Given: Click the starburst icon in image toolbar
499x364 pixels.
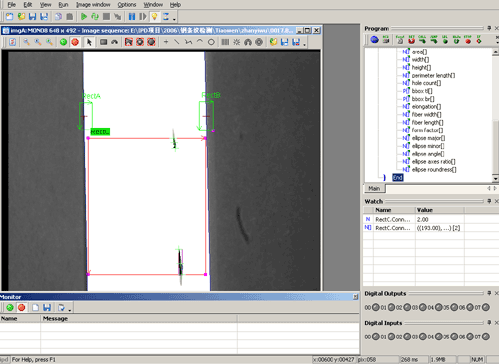Looking at the screenshot, I should click(x=237, y=42).
